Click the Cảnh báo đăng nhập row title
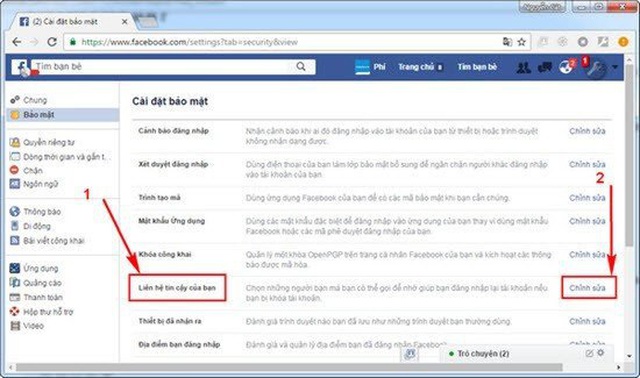640x378 pixels. pyautogui.click(x=173, y=131)
